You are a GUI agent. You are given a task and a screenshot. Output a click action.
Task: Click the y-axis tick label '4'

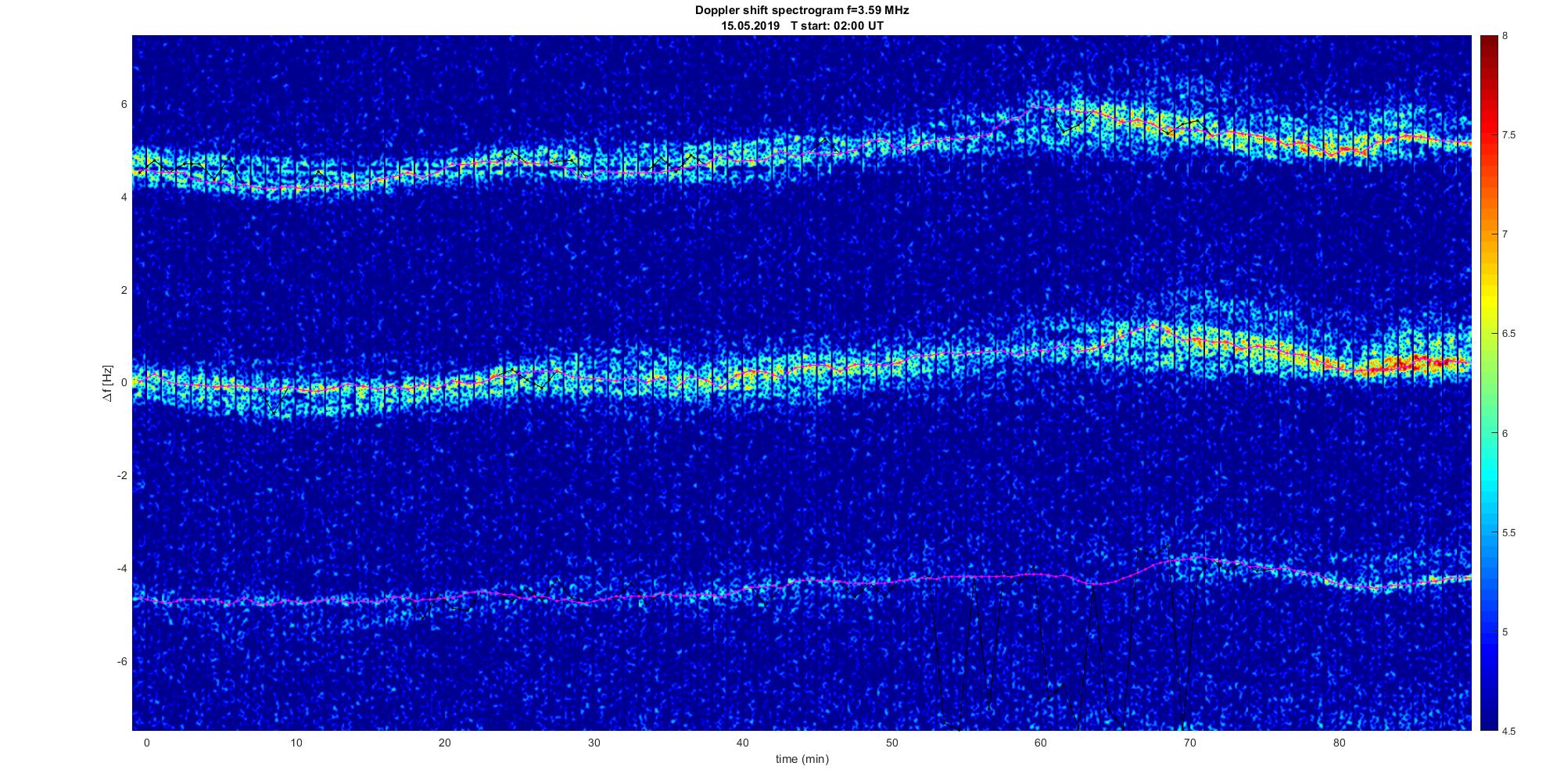tap(124, 198)
